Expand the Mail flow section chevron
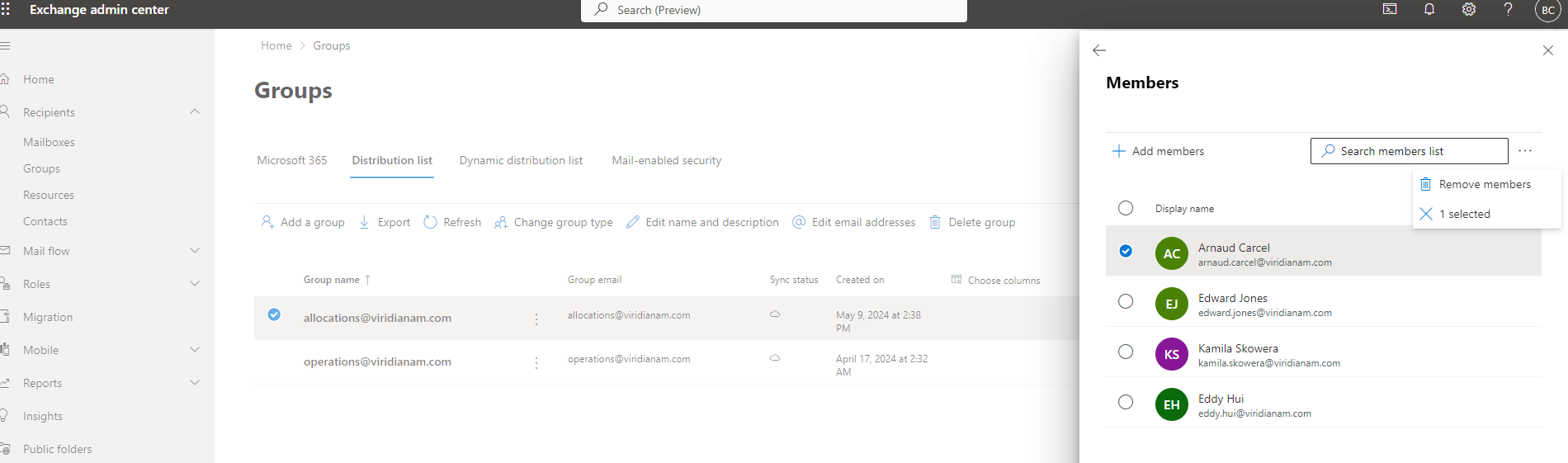Screen dimensions: 1568x463 tap(195, 250)
